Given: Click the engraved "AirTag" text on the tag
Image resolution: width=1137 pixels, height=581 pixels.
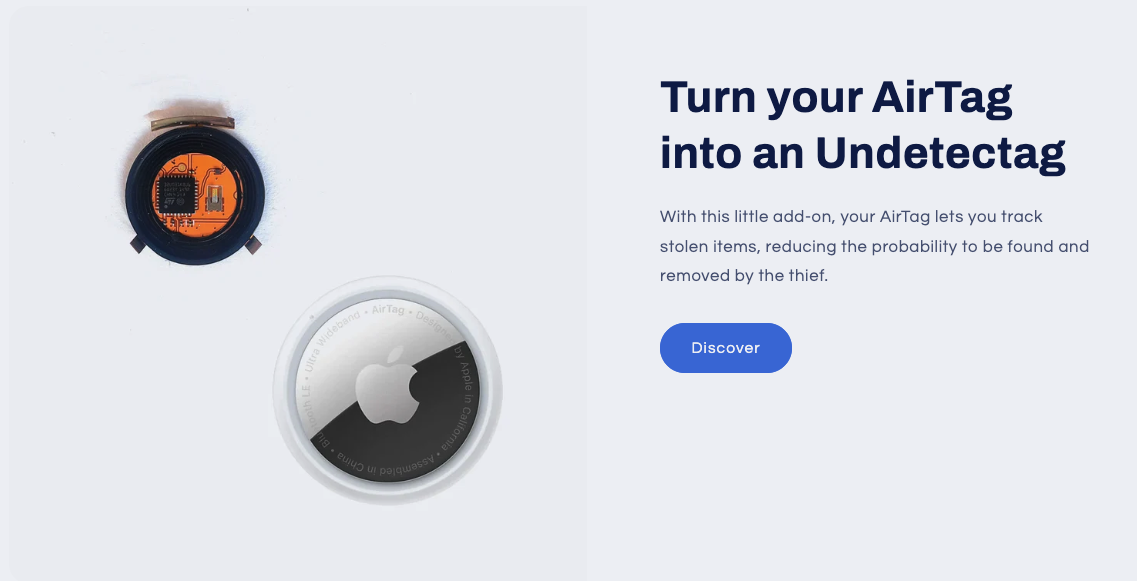Looking at the screenshot, I should 388,310.
